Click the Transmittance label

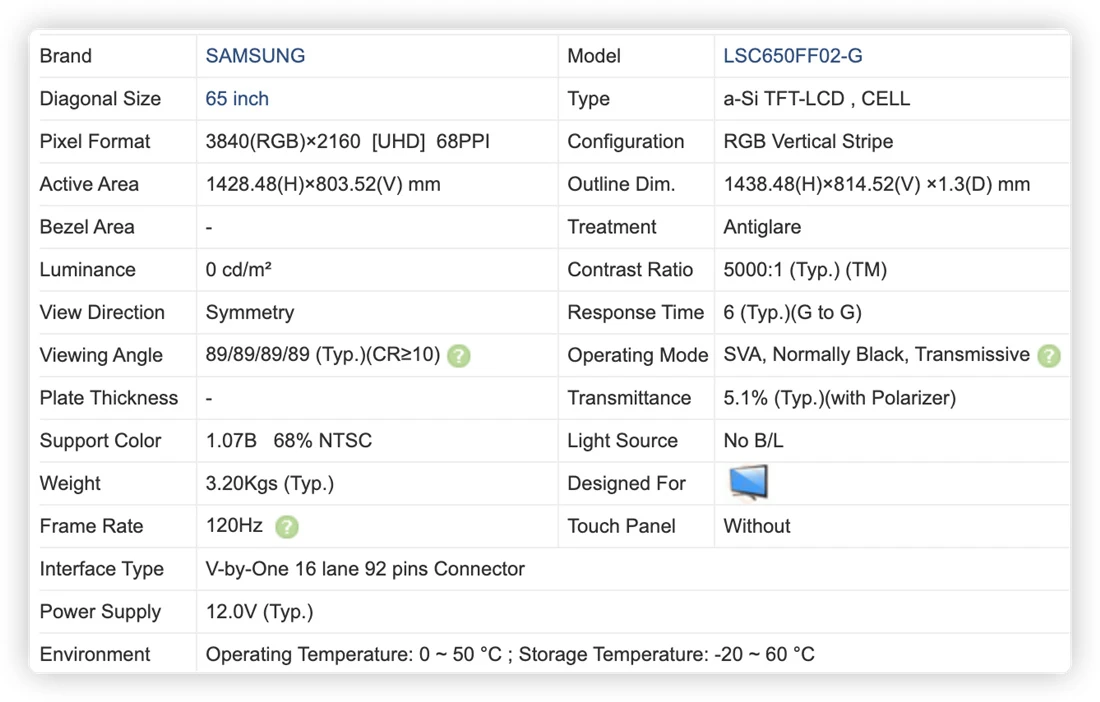629,398
